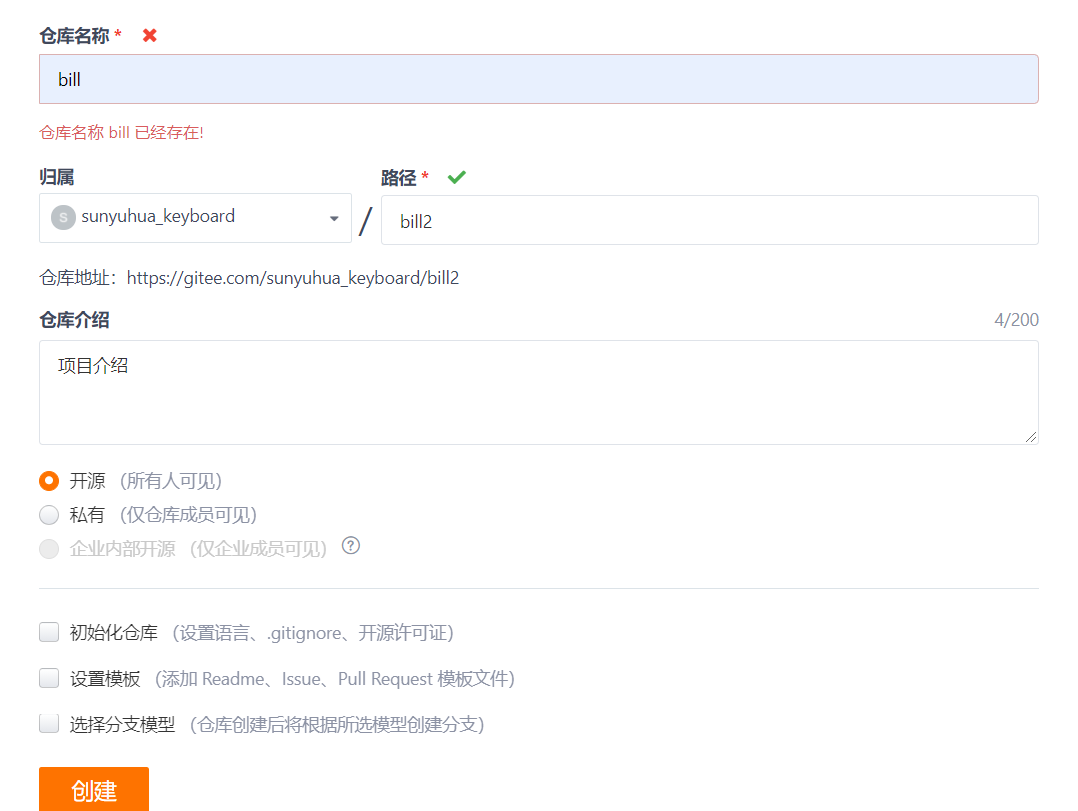Open the 归属 owner dropdown
Image resolution: width=1078 pixels, height=811 pixels.
pyautogui.click(x=195, y=217)
